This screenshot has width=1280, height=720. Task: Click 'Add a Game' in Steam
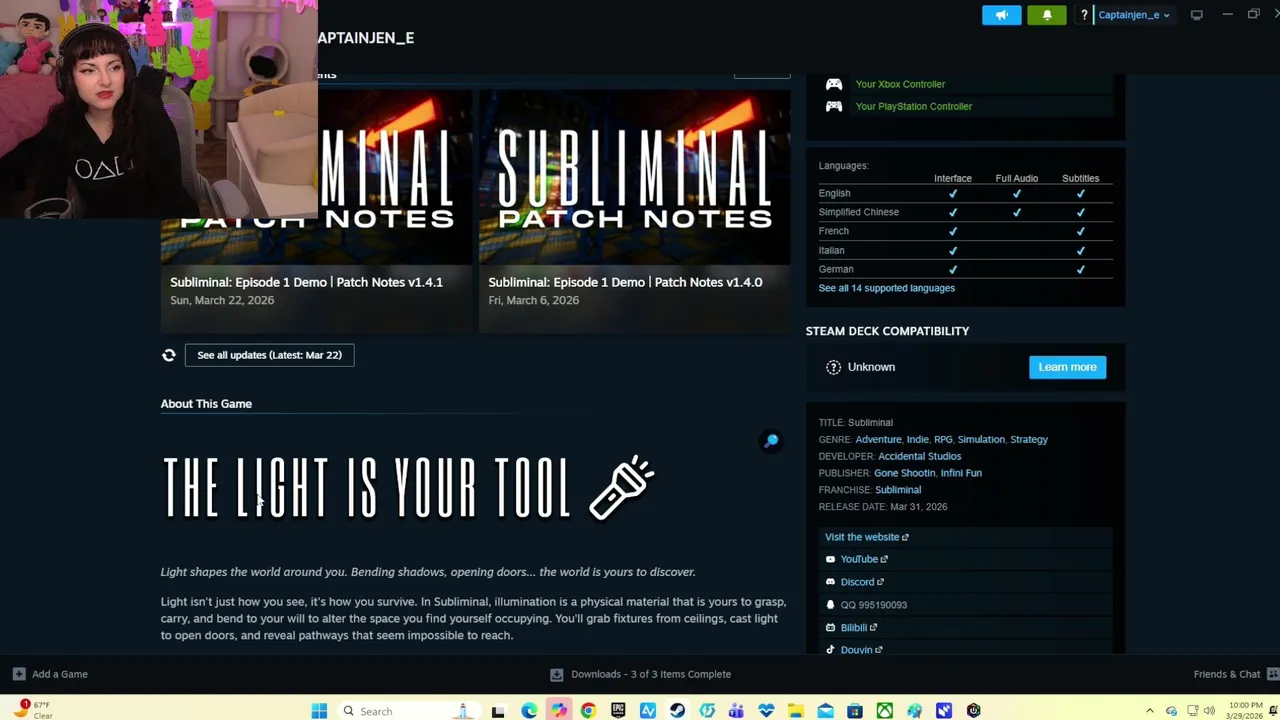coord(50,674)
